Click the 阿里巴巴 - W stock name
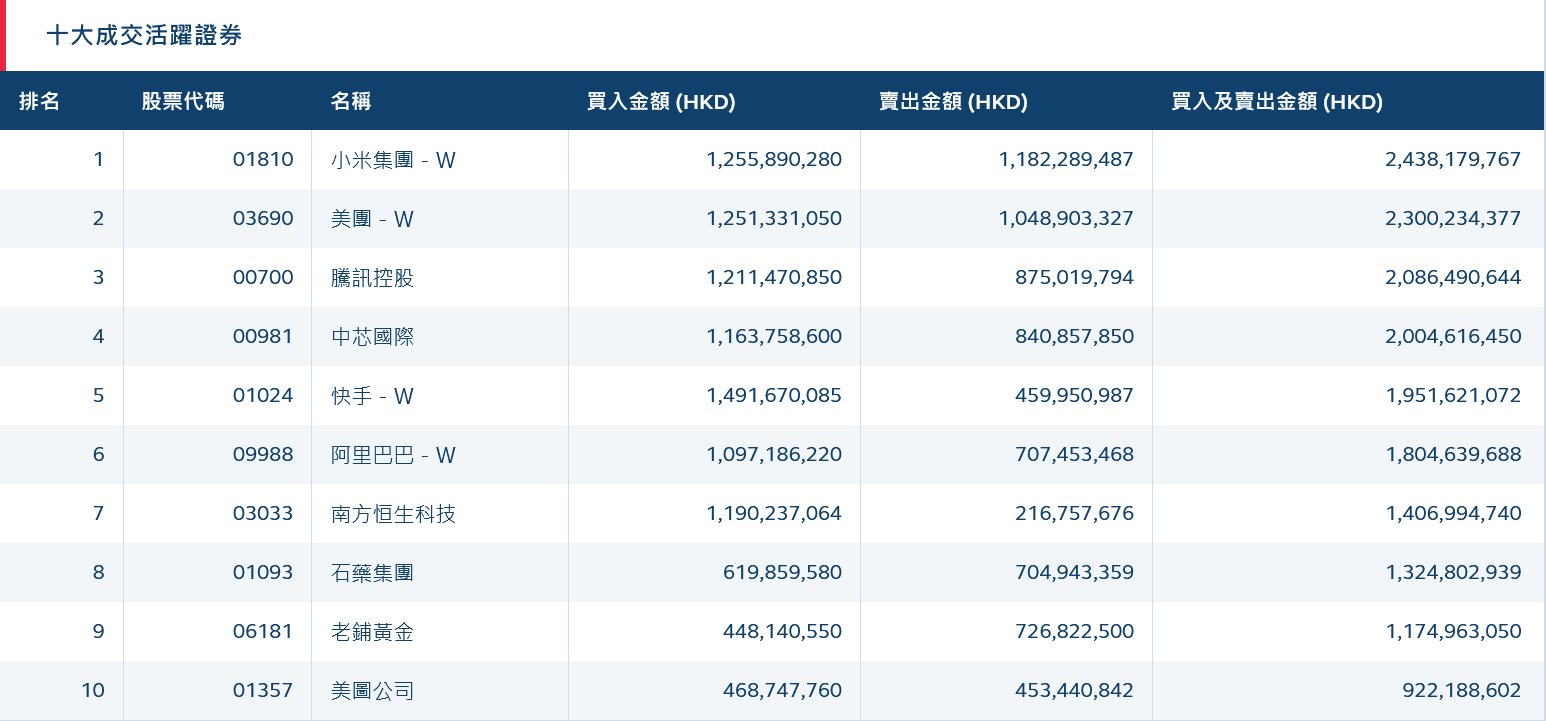Screen dimensions: 1546x721 point(393,455)
